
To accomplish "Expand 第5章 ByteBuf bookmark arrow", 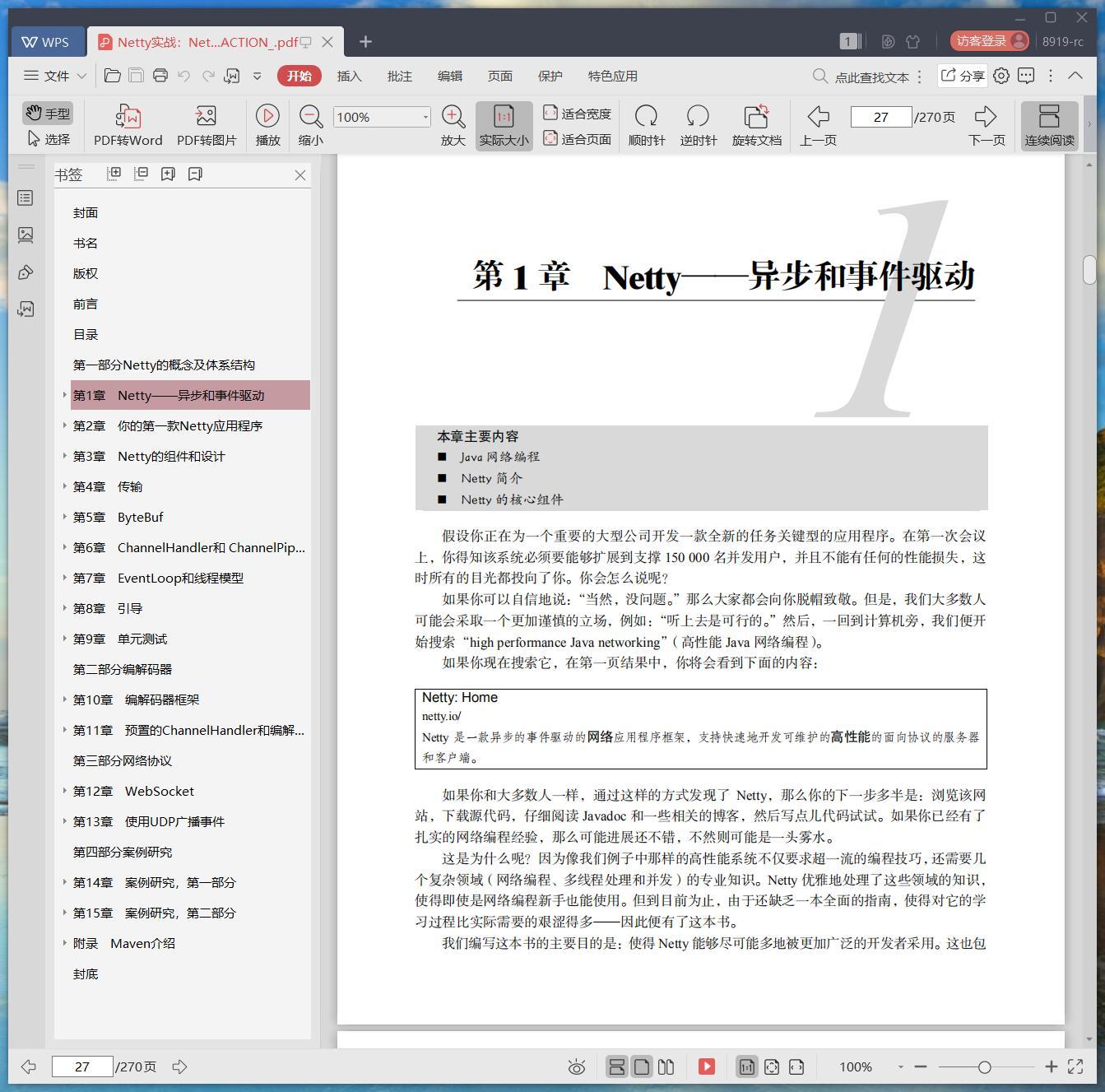I will coord(64,517).
